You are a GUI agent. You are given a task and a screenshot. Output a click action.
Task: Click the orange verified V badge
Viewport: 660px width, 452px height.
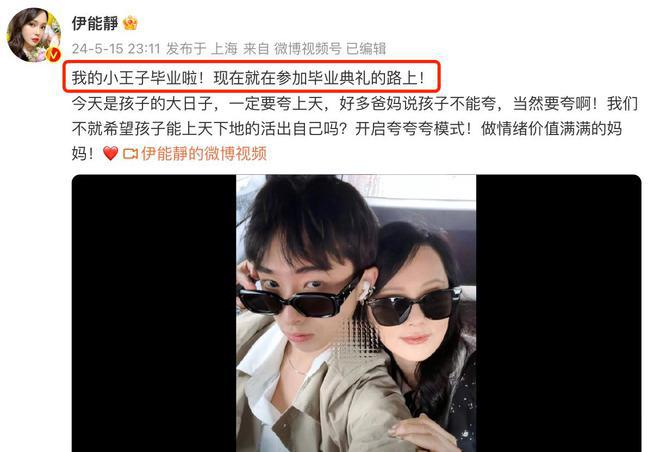(53, 55)
